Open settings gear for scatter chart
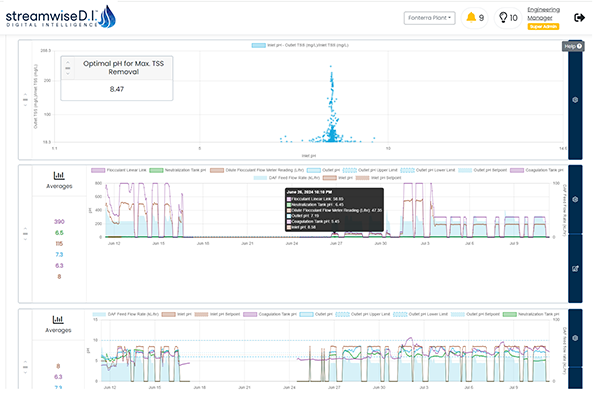 pyautogui.click(x=575, y=100)
